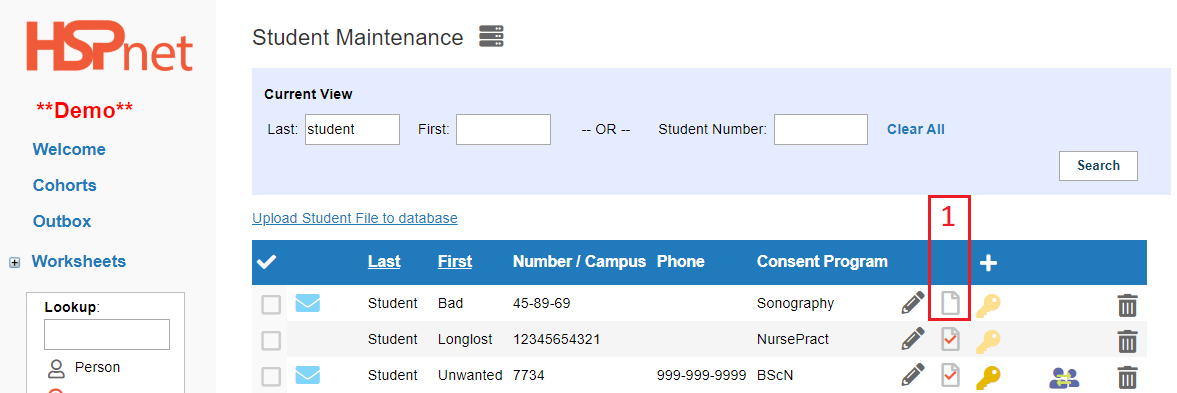
Task: Delete Student Longlost with the trash icon
Action: [1127, 340]
